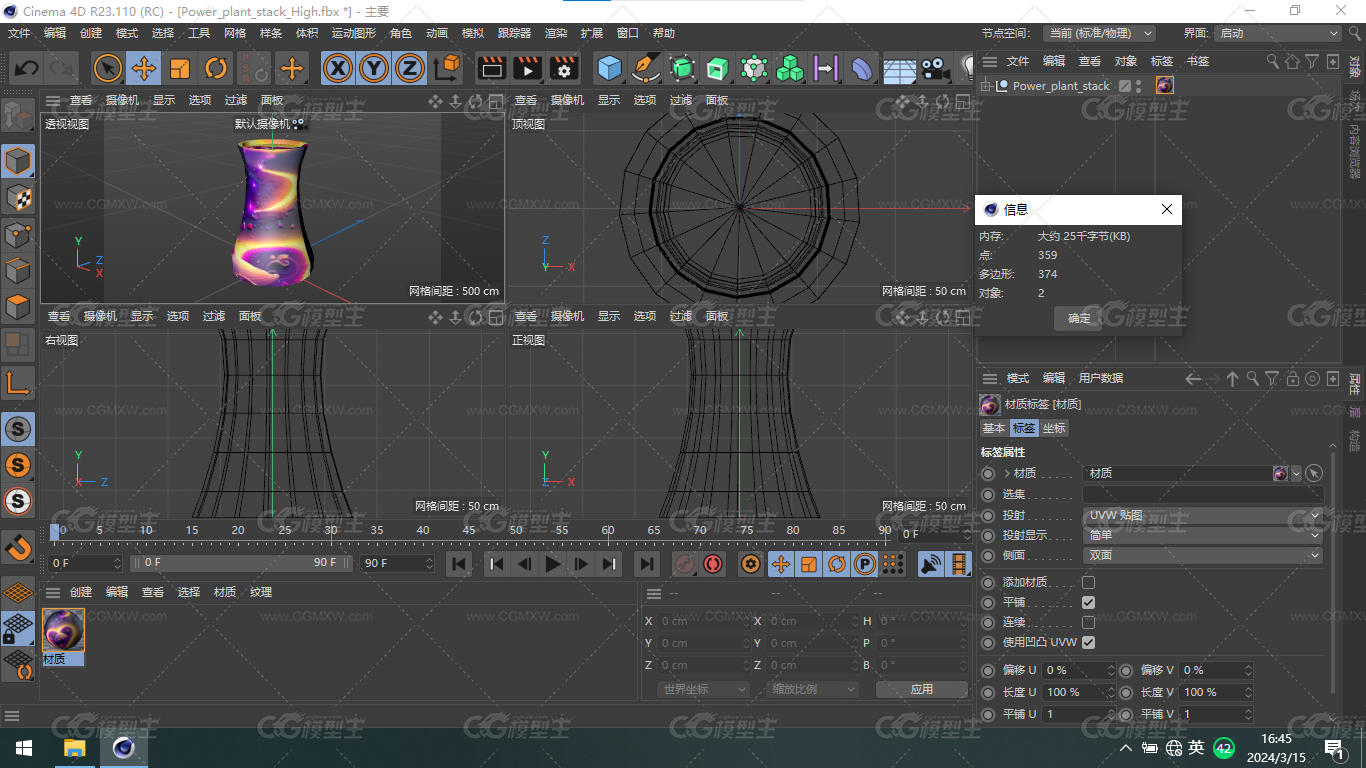
Task: Toggle Parameter keyframing P icon
Action: (865, 564)
